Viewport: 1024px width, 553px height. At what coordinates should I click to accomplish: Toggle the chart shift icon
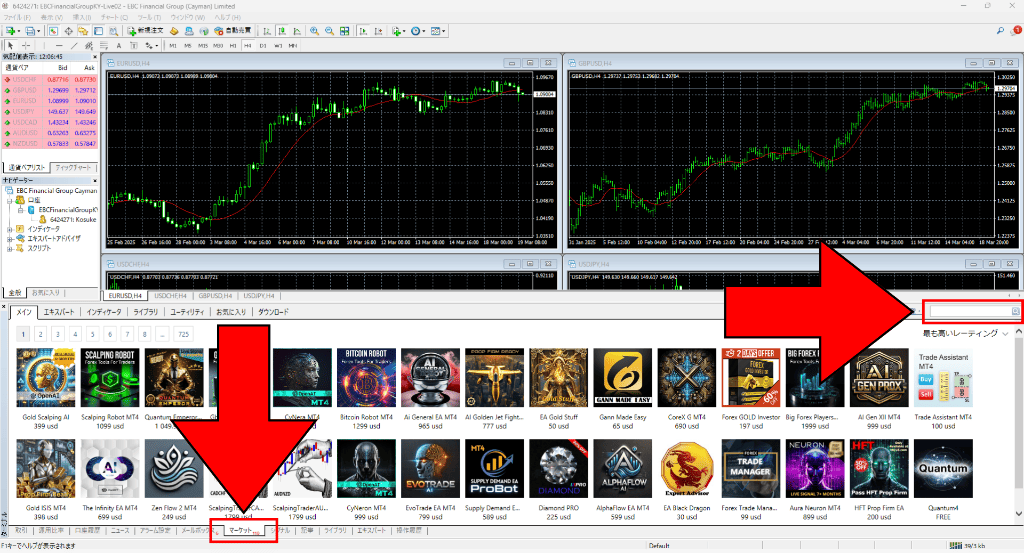pos(378,31)
